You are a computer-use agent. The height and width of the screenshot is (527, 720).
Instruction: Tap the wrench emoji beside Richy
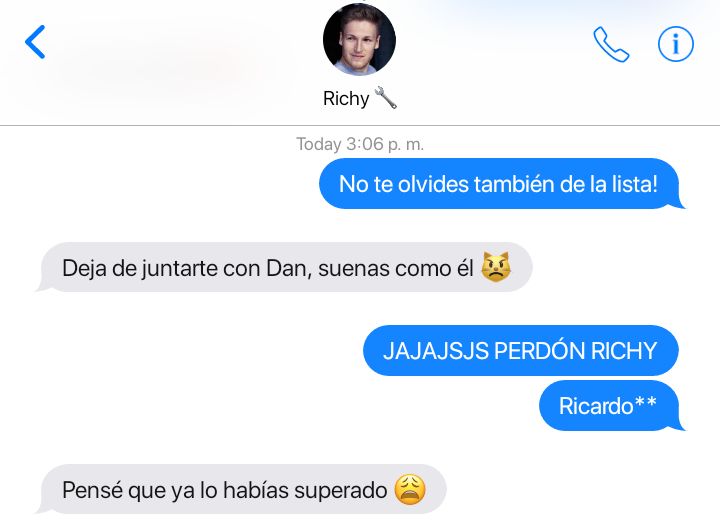tap(386, 98)
